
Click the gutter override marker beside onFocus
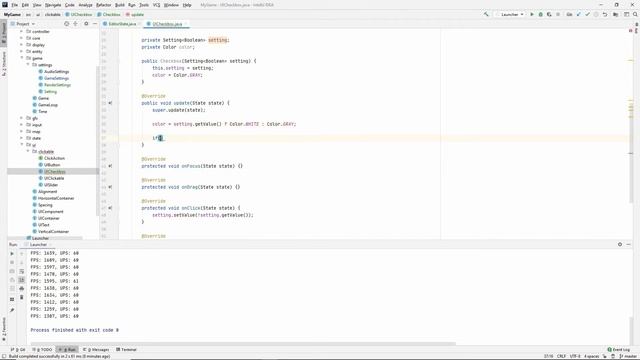(x=110, y=166)
